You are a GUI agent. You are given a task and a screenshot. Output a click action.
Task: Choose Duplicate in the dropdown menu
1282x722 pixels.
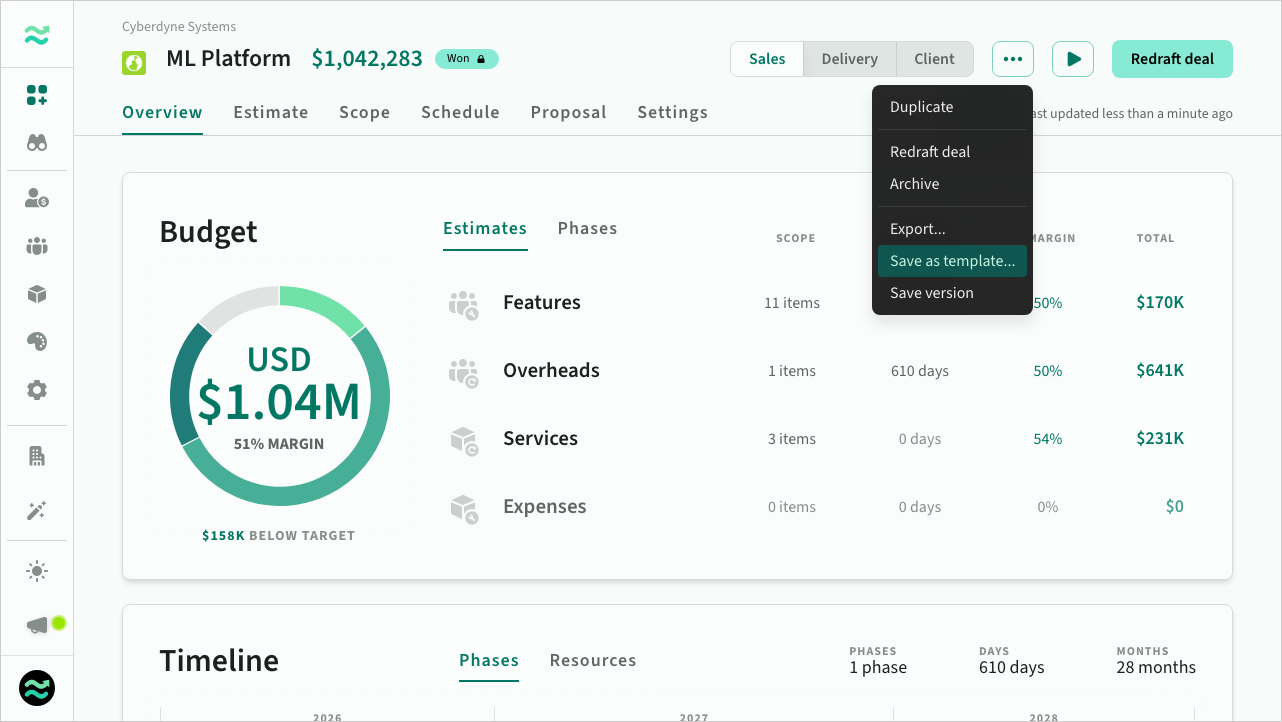[x=921, y=107]
